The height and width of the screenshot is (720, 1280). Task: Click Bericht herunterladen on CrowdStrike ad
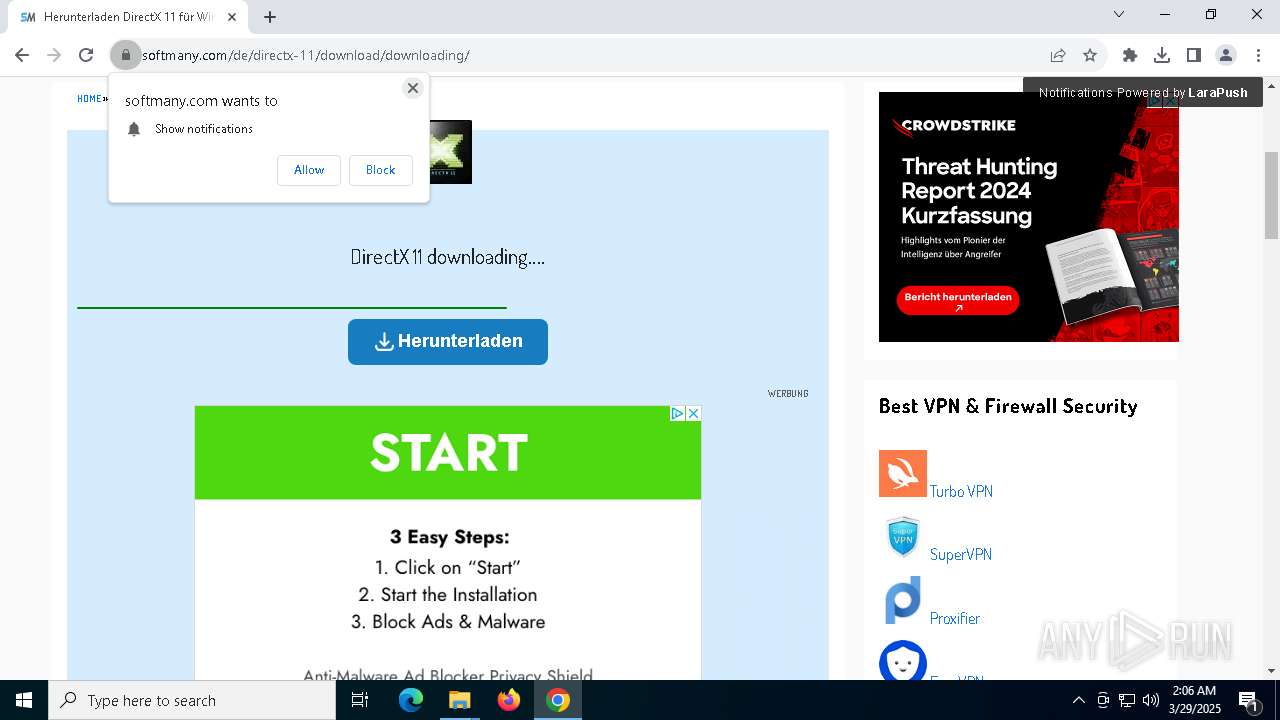click(958, 301)
